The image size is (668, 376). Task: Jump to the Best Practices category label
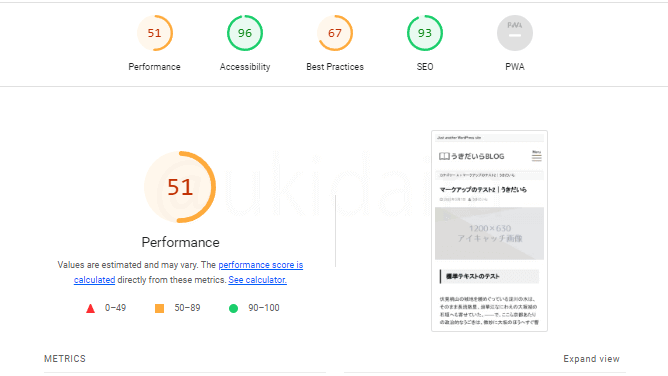point(335,67)
